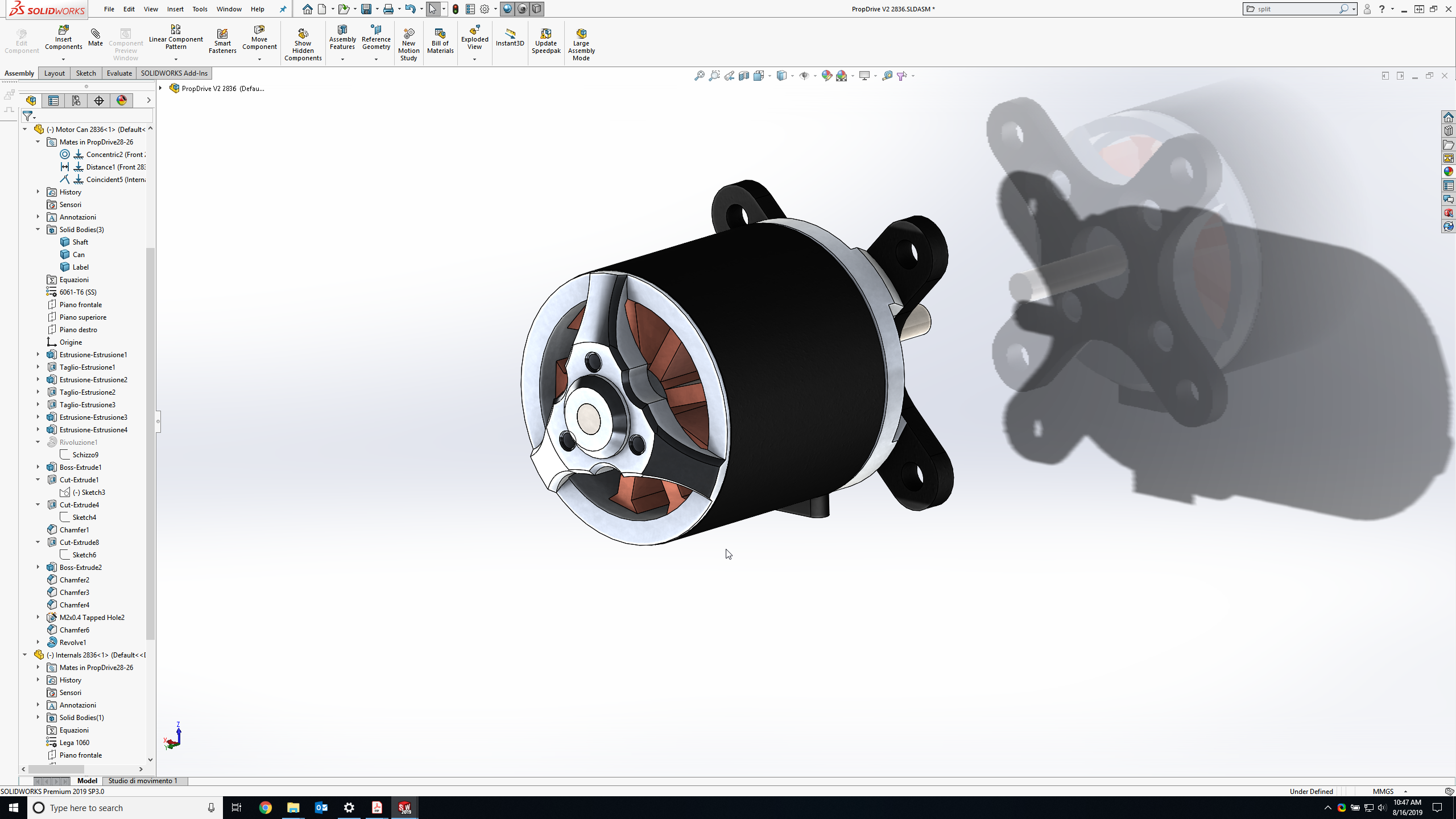Screen dimensions: 1456x819
Task: Open the FeatureManager design tree tab
Action: (31, 101)
